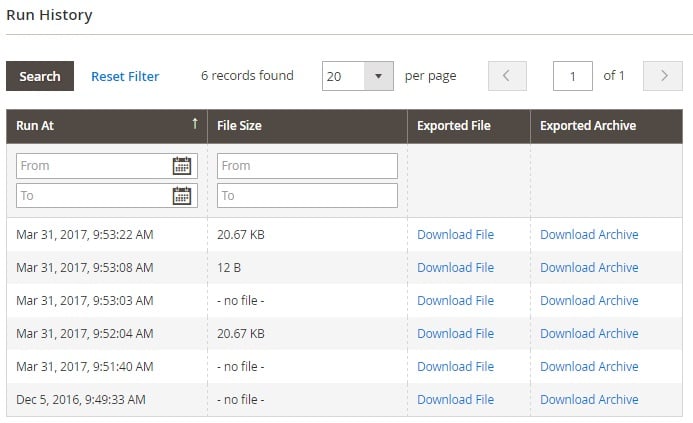Download File for 9:51:40 AM run

pos(455,366)
